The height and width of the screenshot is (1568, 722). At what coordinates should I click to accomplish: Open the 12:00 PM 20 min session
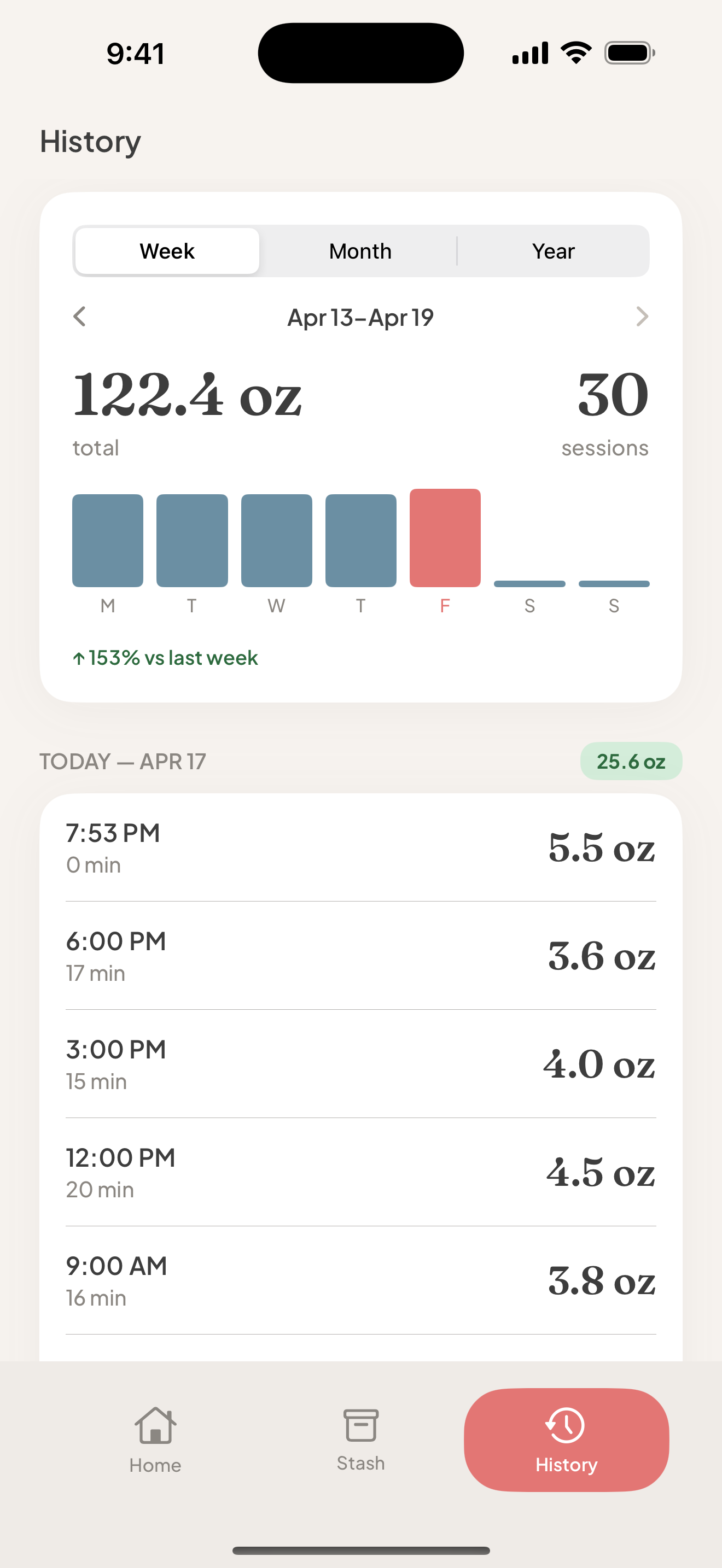(360, 1172)
